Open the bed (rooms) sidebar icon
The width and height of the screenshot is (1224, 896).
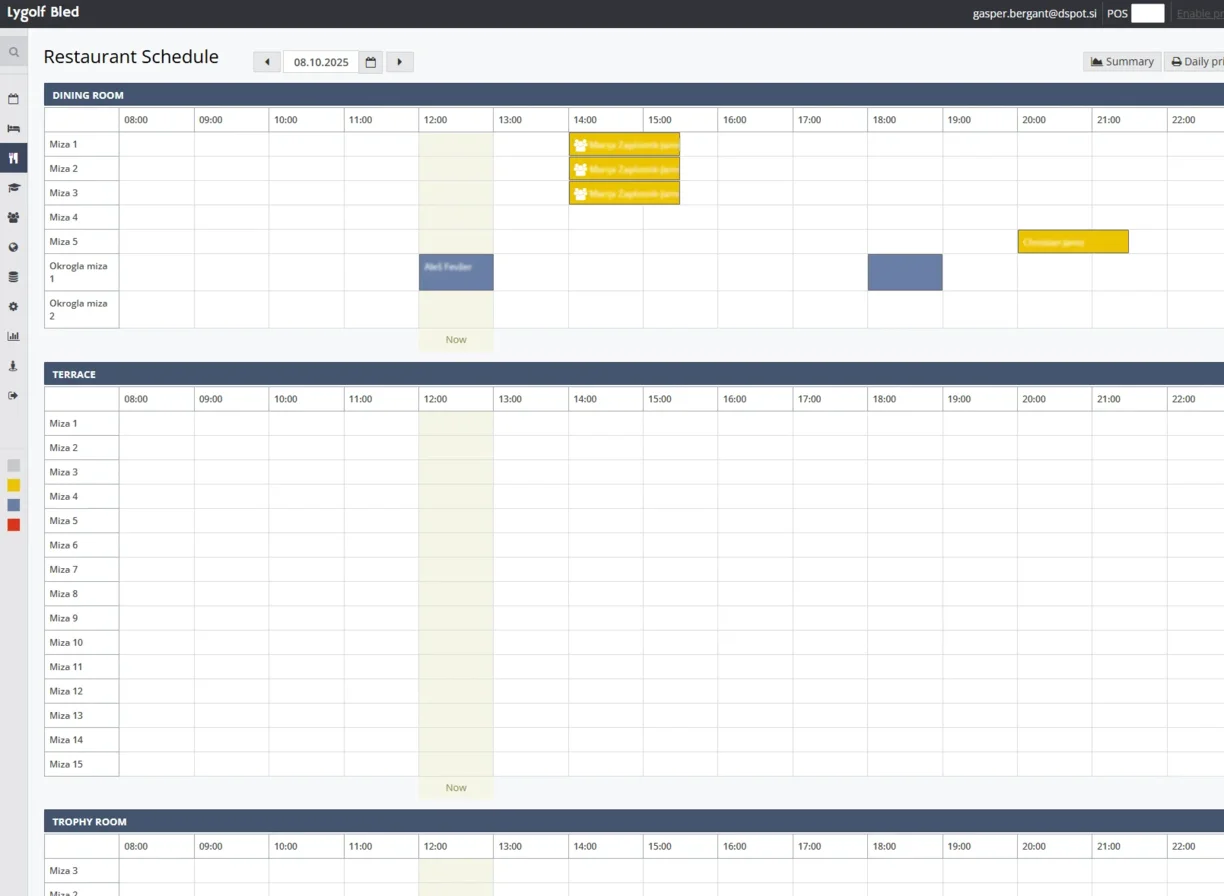[14, 129]
